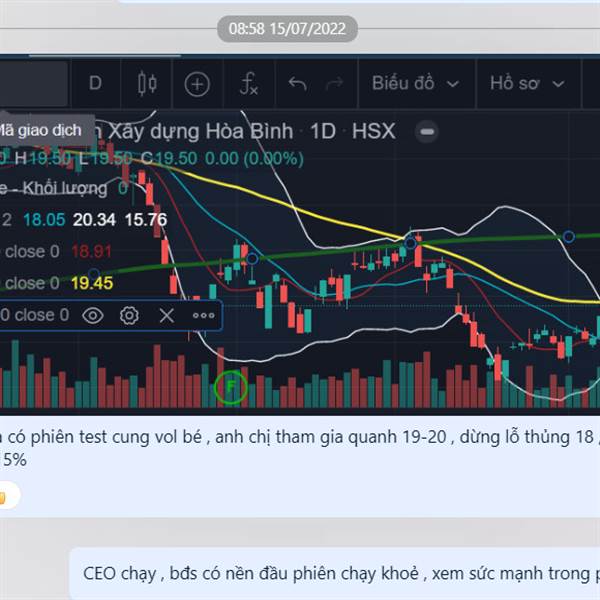Open the candlestick chart style selector

(147, 83)
